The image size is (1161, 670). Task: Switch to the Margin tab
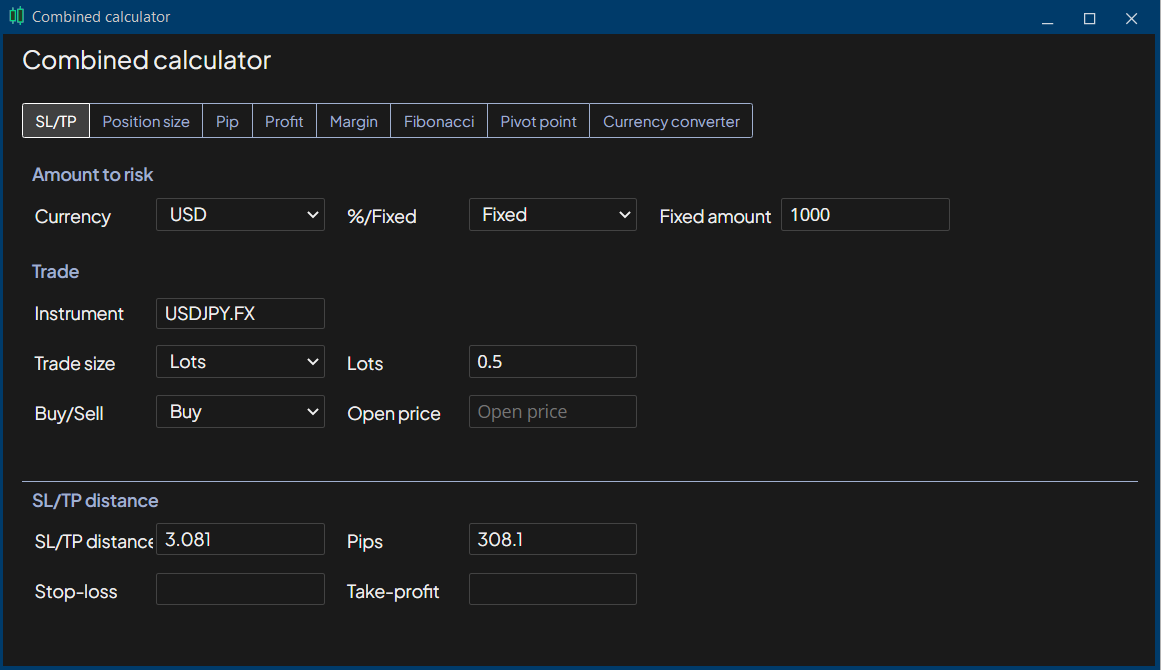point(353,120)
